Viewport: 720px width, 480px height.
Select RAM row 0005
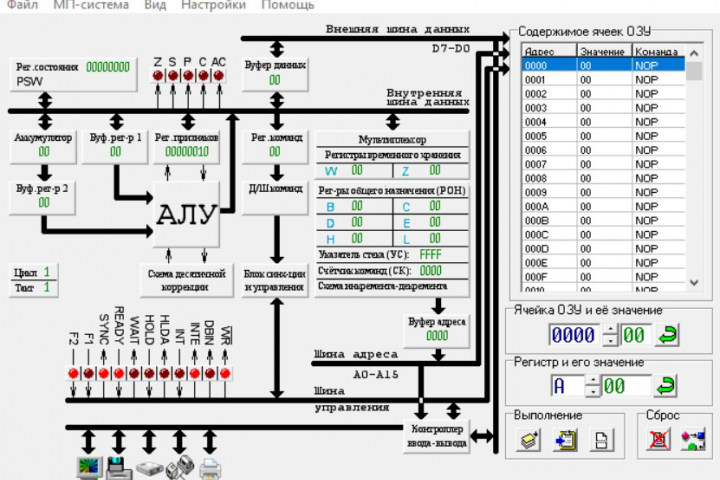coord(603,136)
